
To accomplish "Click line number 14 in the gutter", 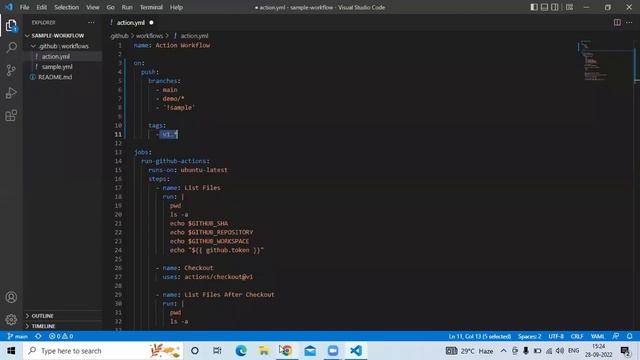I will [x=118, y=161].
